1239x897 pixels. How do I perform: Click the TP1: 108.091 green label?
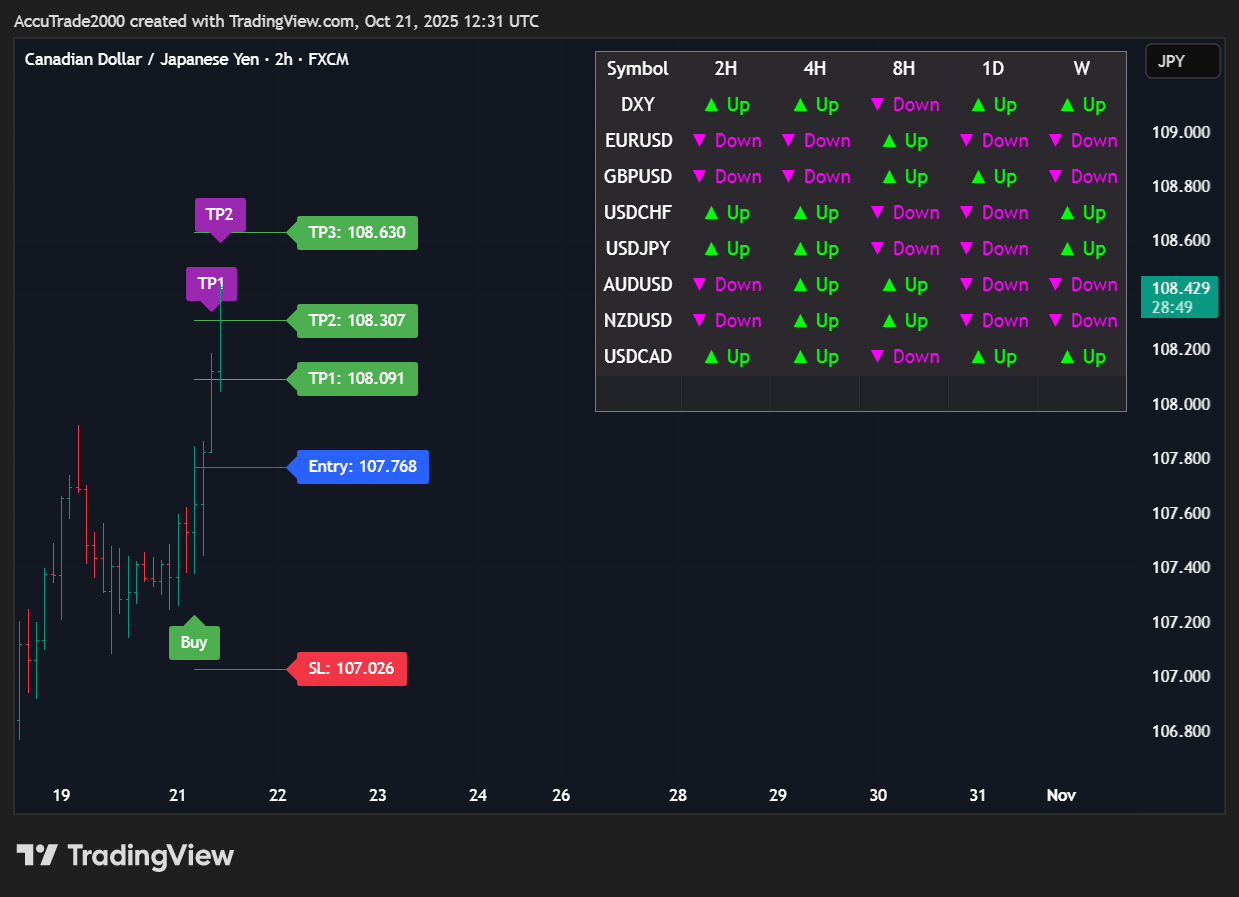[357, 379]
